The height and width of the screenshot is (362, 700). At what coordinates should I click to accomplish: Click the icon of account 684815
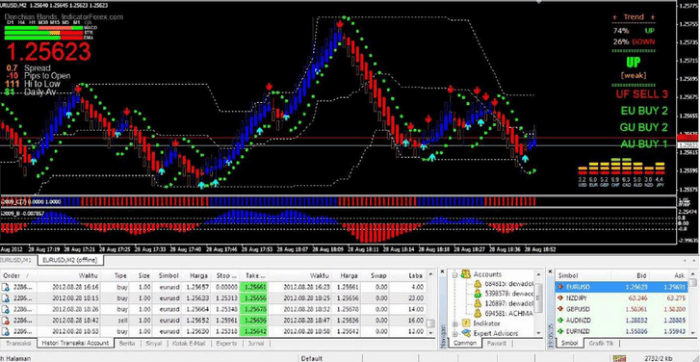(478, 283)
